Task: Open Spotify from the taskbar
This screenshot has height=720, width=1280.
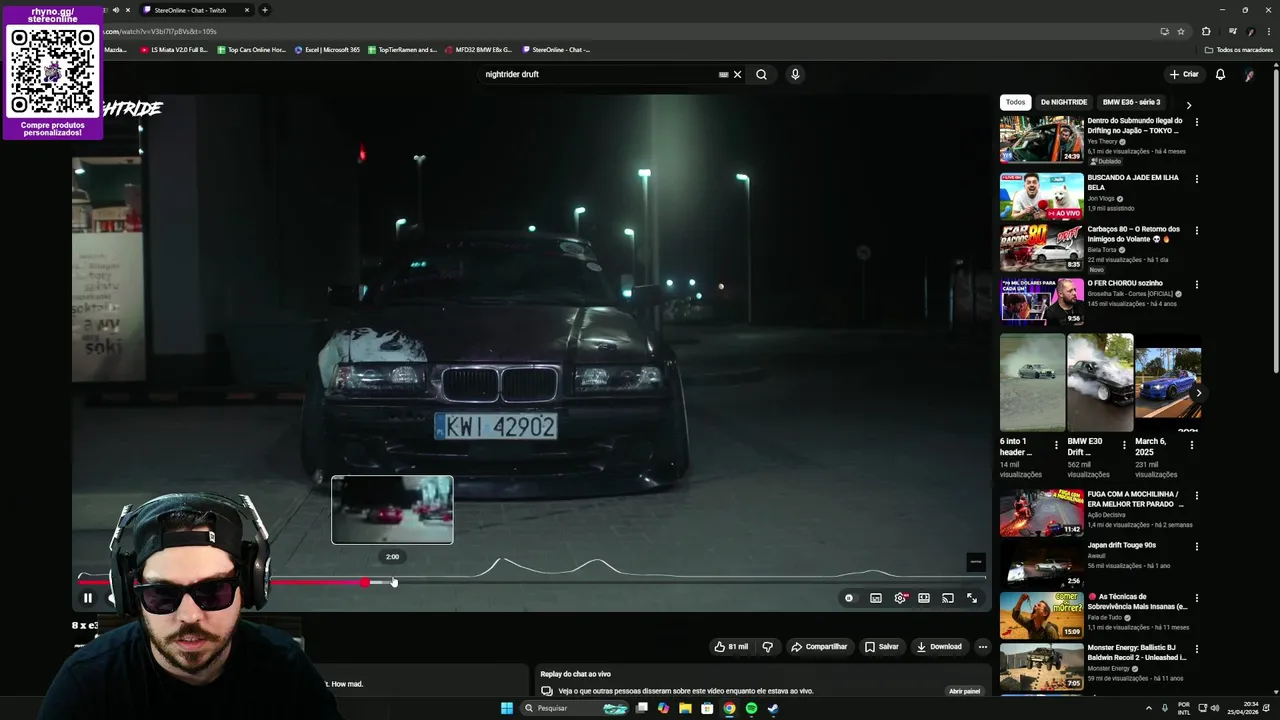Action: point(751,708)
